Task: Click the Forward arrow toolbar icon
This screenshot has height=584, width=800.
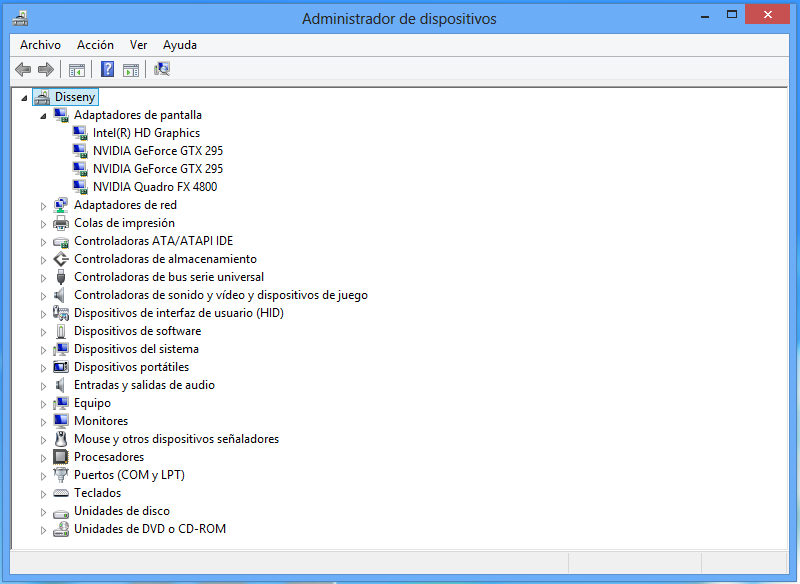Action: 46,69
